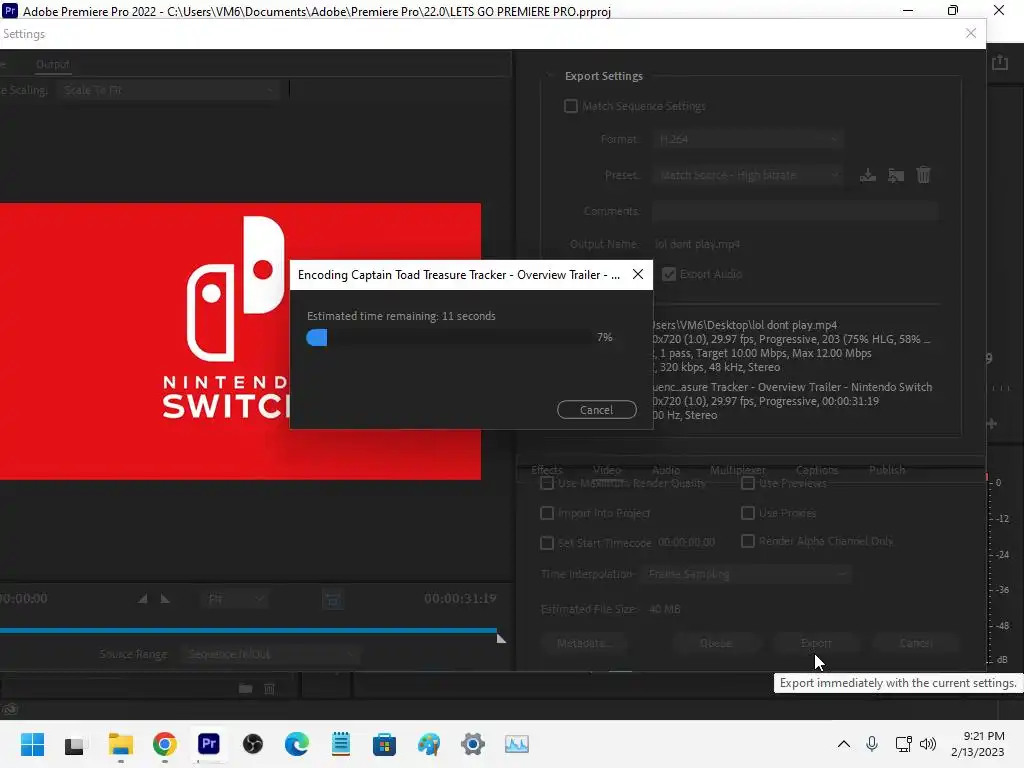Click the quick export share icon
The image size is (1024, 768).
(x=1000, y=63)
